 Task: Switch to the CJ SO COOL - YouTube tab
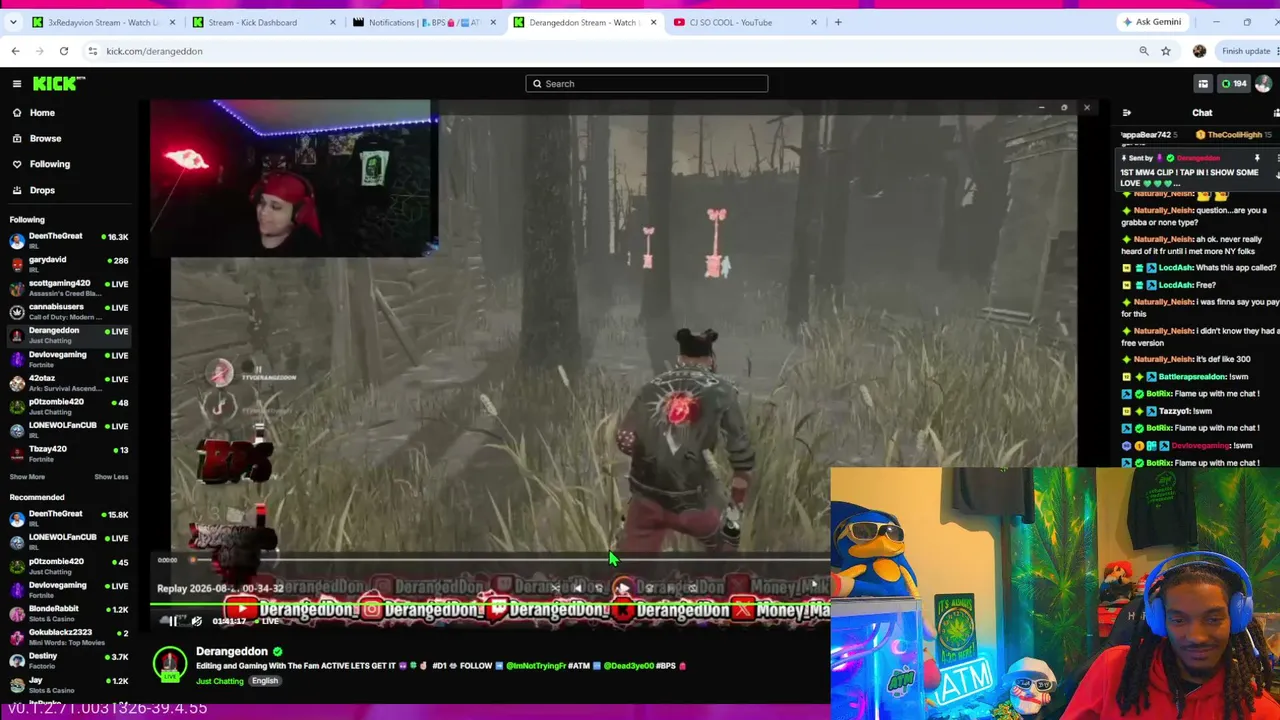coord(744,22)
